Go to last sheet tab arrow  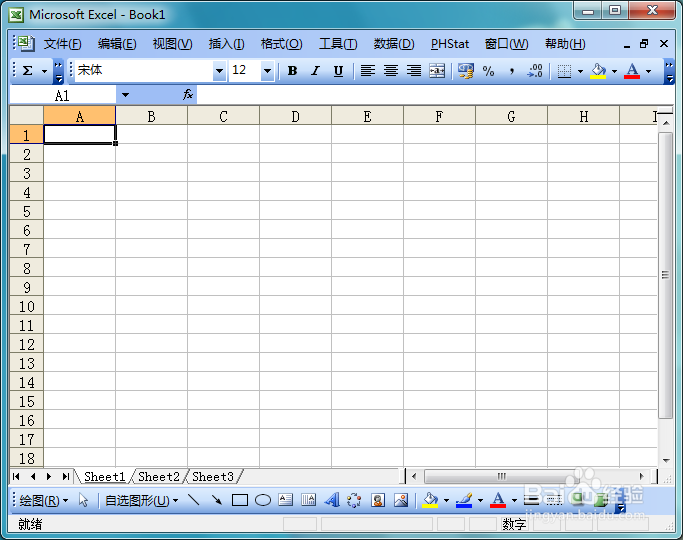coord(65,477)
